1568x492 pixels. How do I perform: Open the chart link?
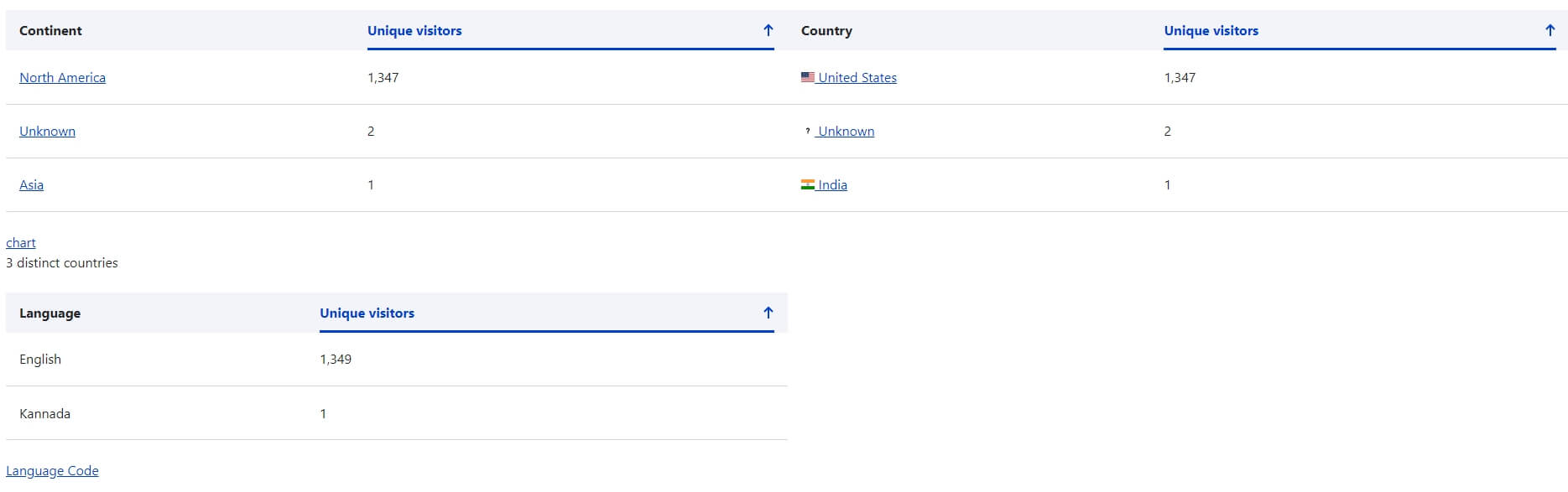point(21,243)
